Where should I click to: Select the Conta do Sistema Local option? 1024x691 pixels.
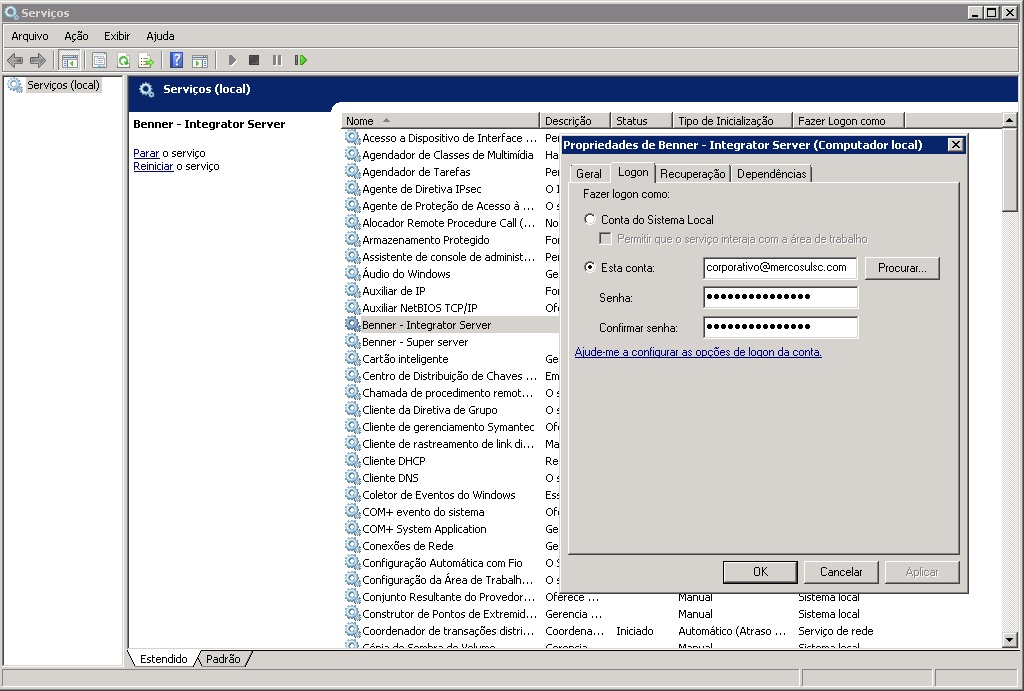point(589,219)
